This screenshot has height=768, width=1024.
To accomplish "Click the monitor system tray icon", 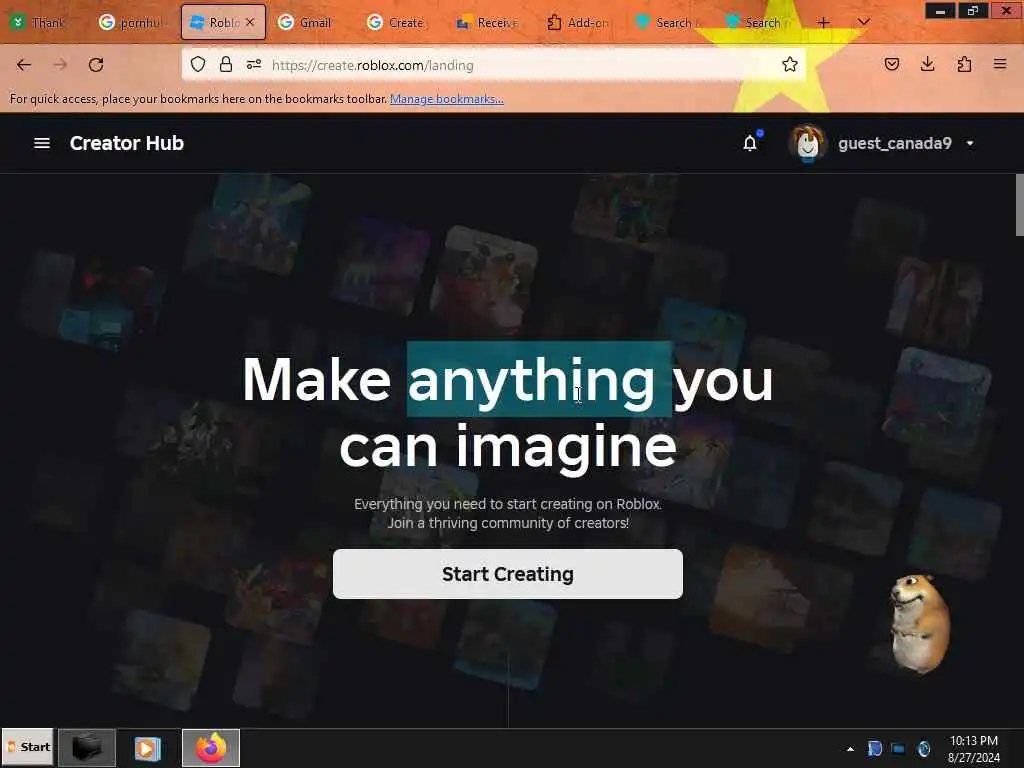I will [898, 749].
